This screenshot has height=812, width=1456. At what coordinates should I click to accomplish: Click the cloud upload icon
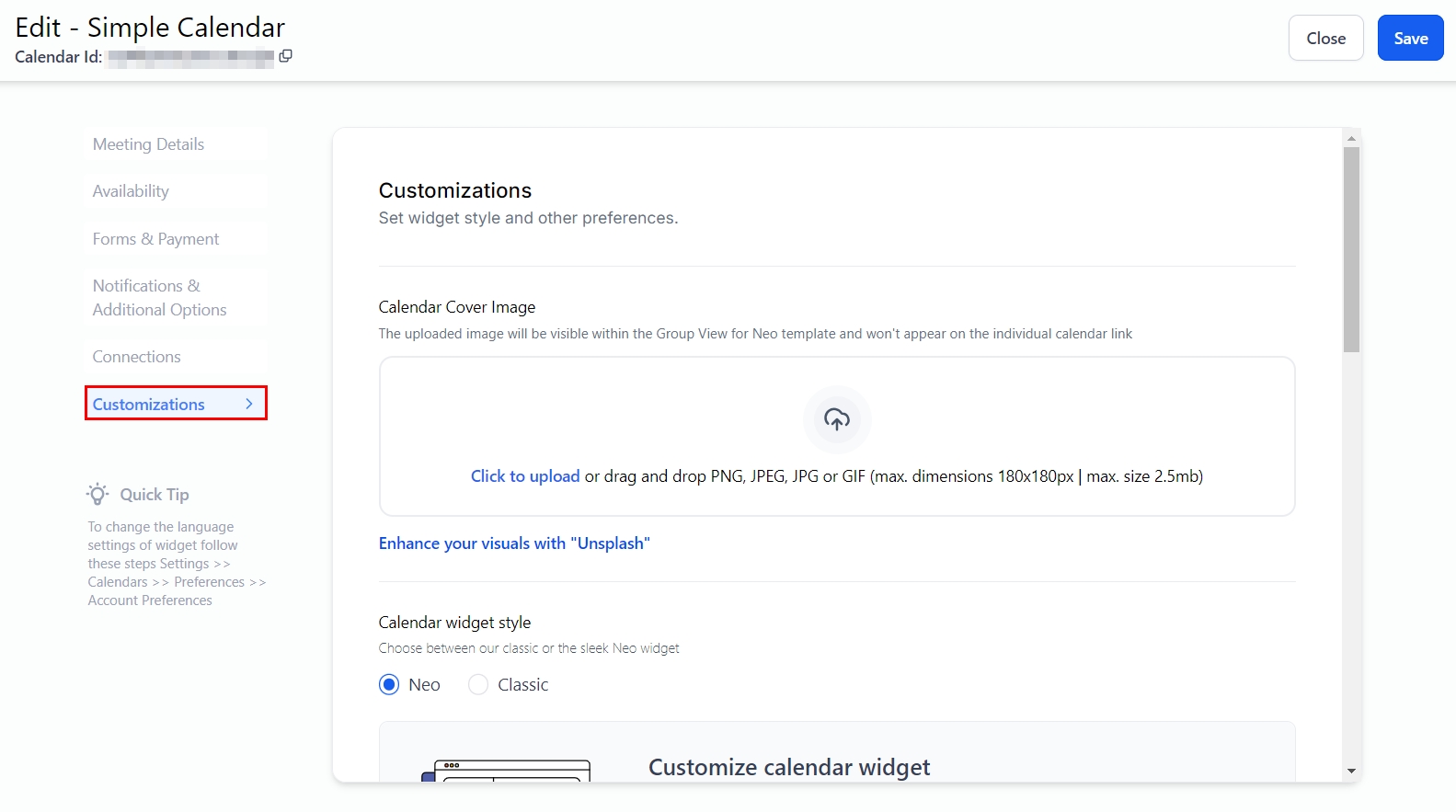[836, 420]
